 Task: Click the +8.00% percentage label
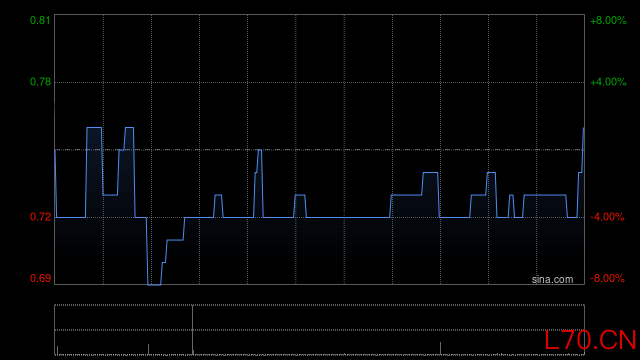pos(608,20)
